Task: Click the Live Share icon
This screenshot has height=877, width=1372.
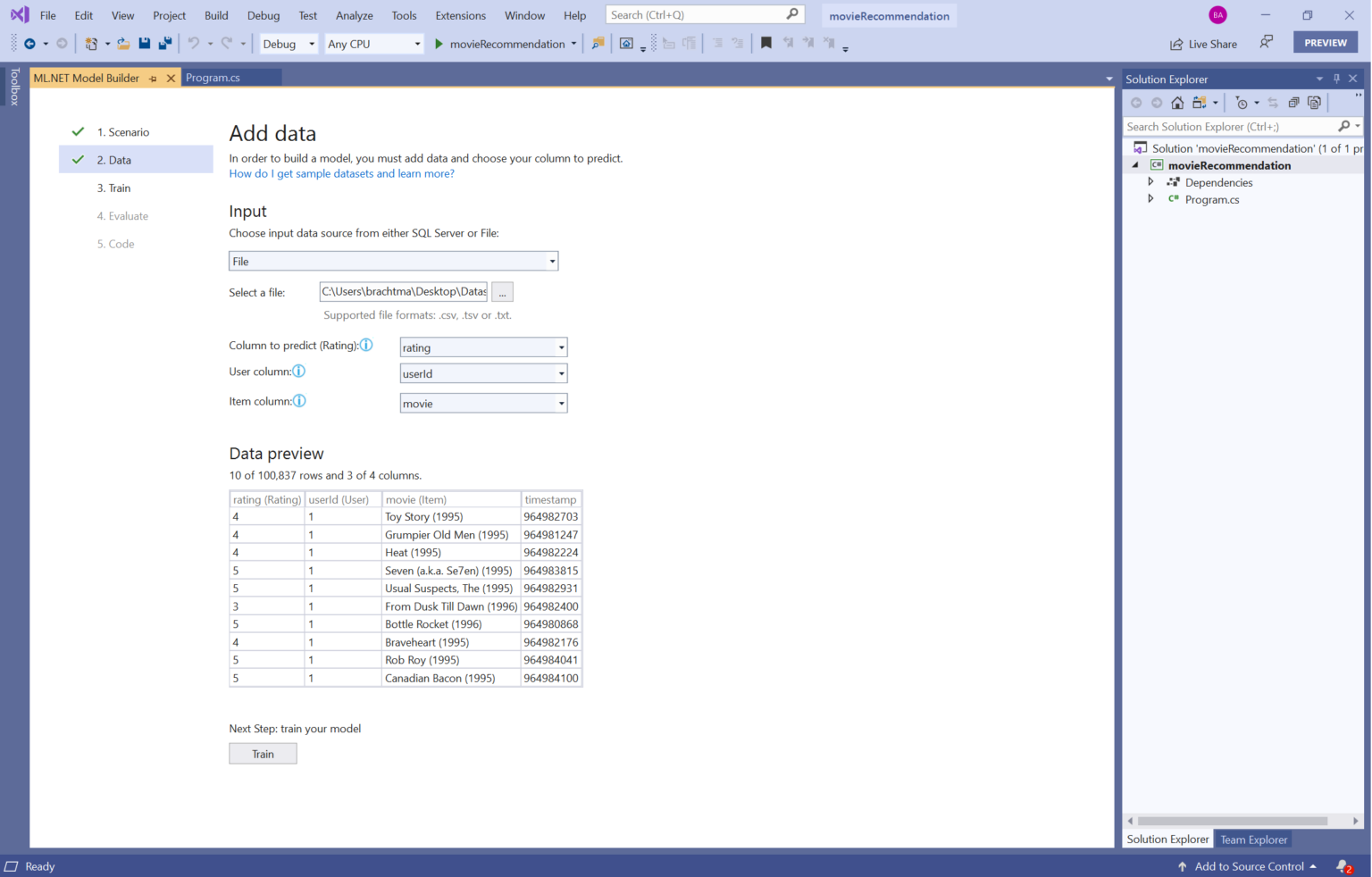Action: pos(1176,44)
